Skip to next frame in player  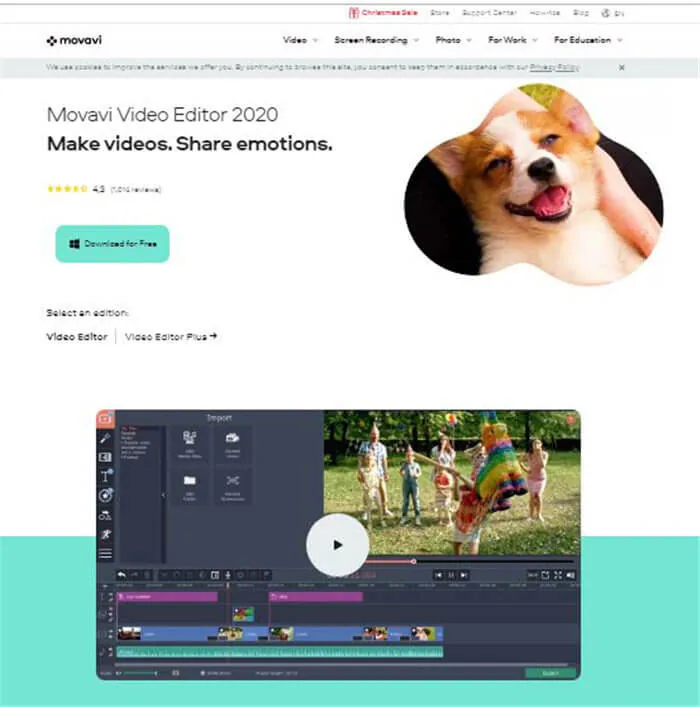pos(464,575)
